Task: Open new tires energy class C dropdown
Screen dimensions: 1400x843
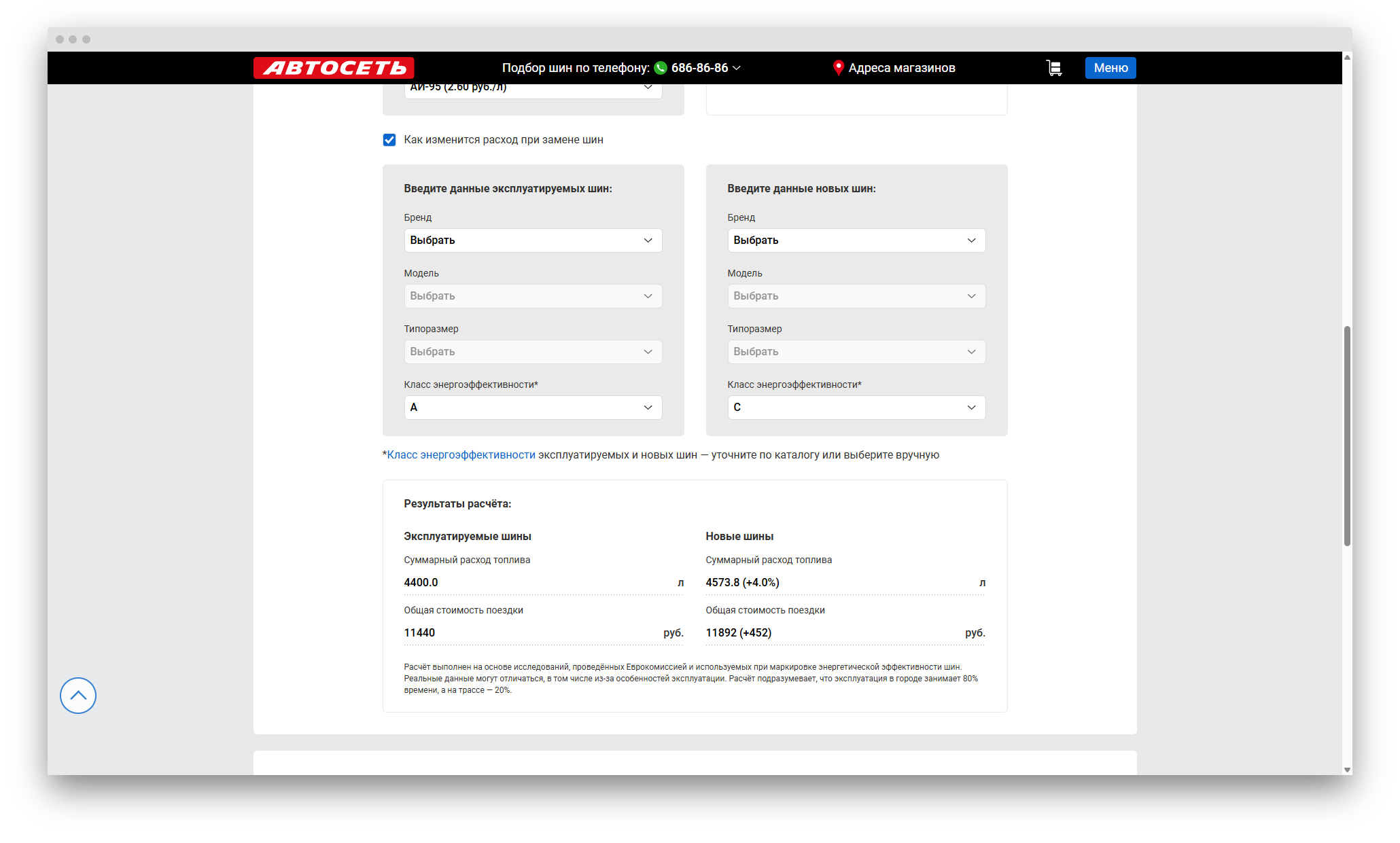Action: click(x=856, y=408)
